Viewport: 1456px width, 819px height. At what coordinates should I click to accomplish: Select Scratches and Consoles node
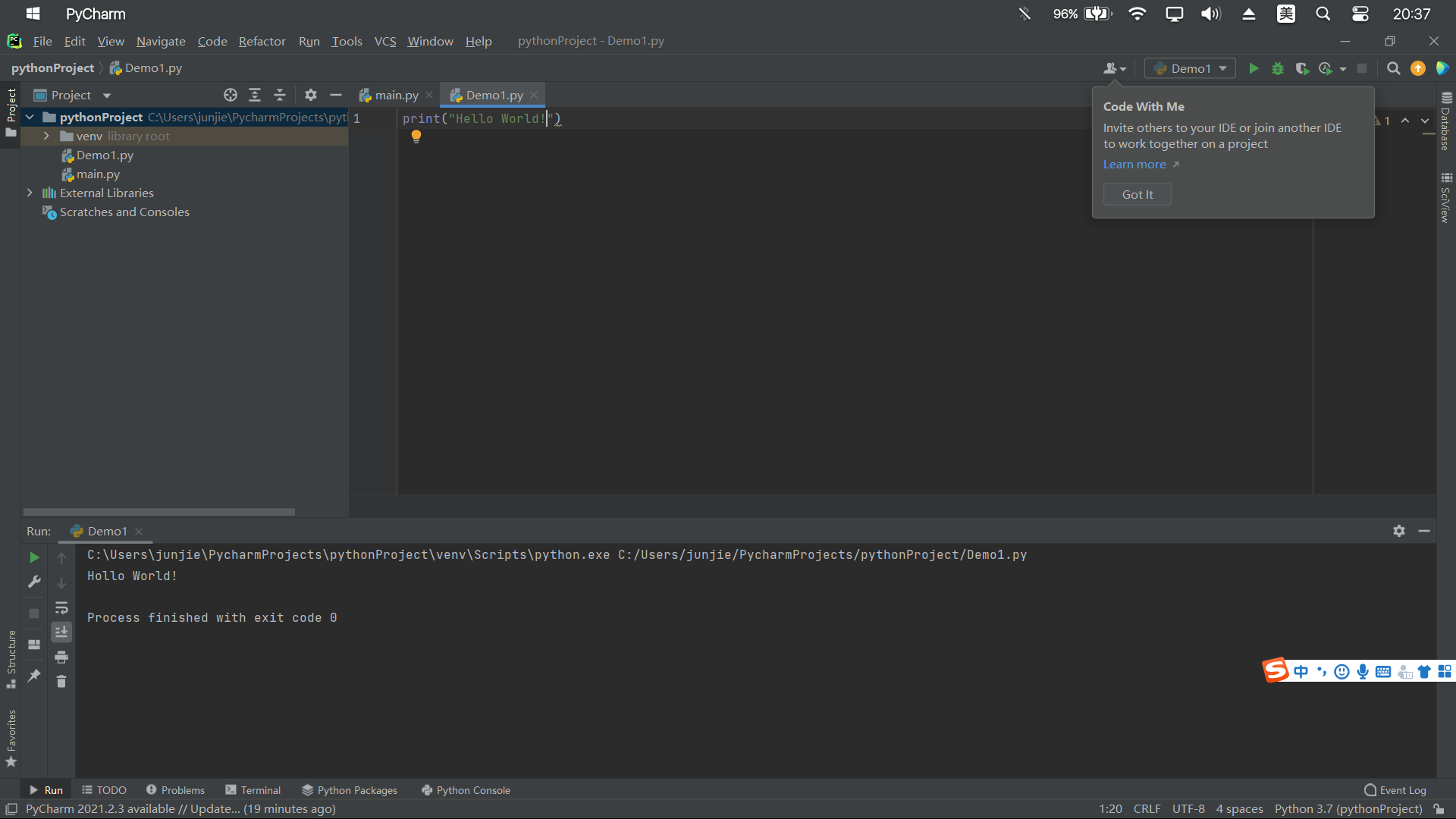[124, 212]
